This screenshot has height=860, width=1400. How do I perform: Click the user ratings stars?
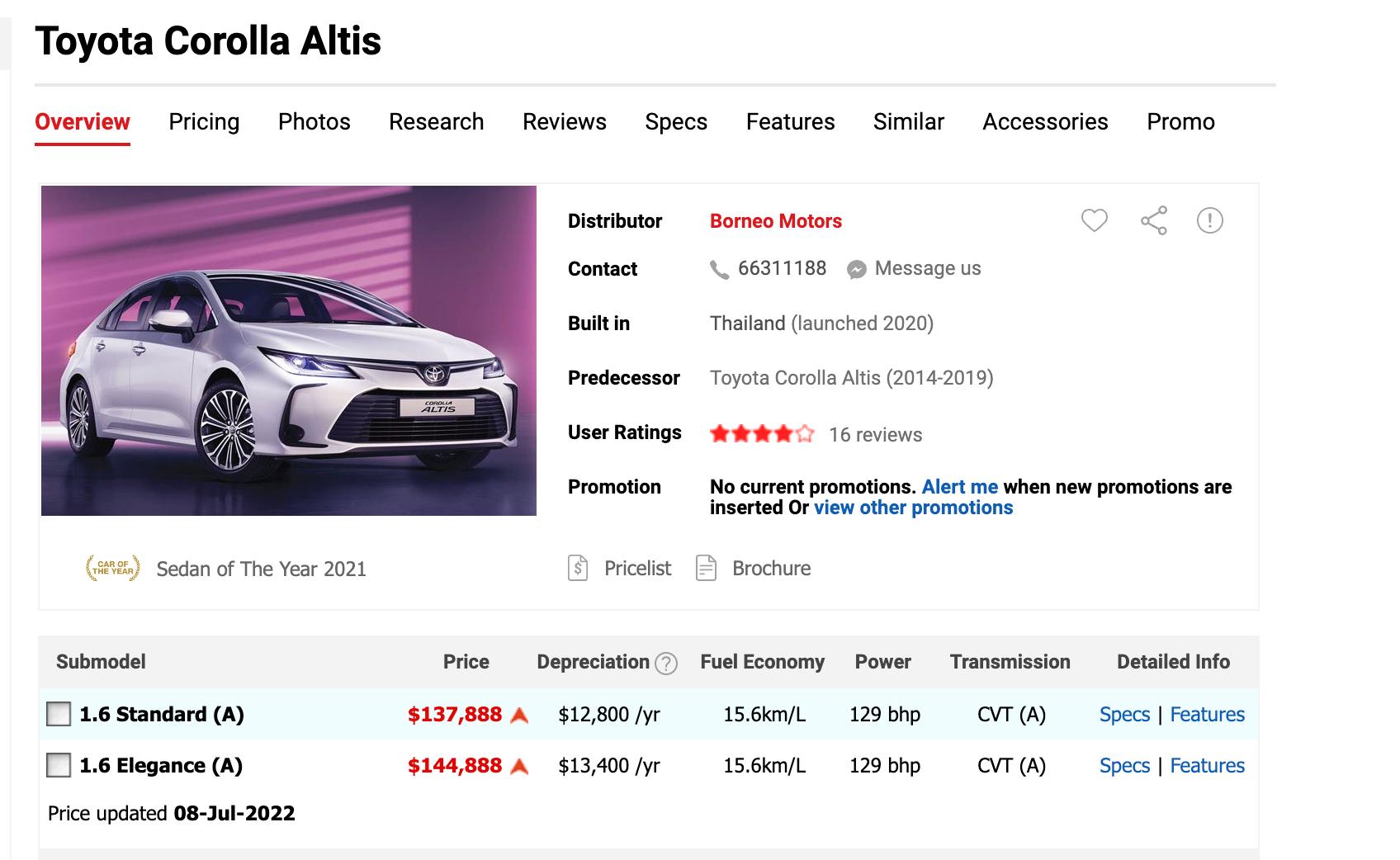click(x=762, y=434)
